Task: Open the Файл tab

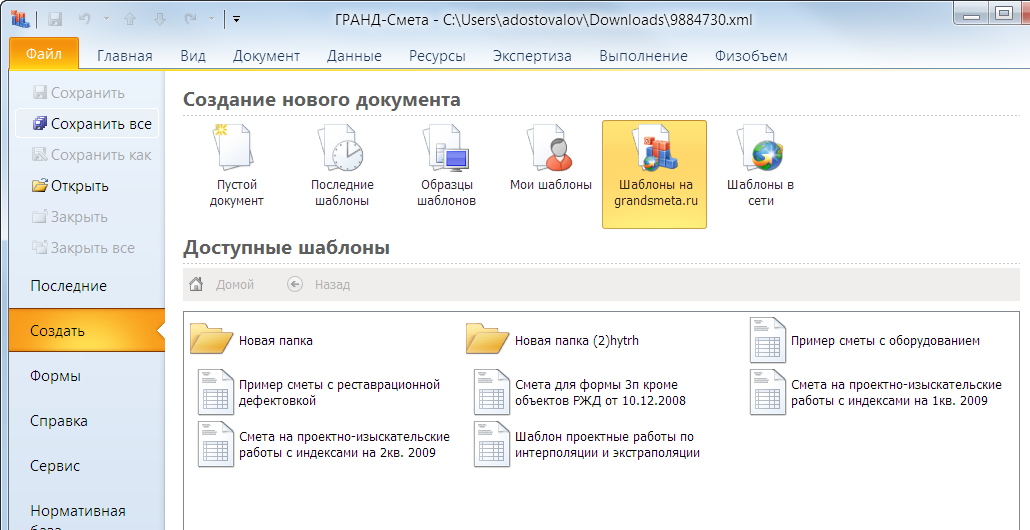Action: pos(44,54)
